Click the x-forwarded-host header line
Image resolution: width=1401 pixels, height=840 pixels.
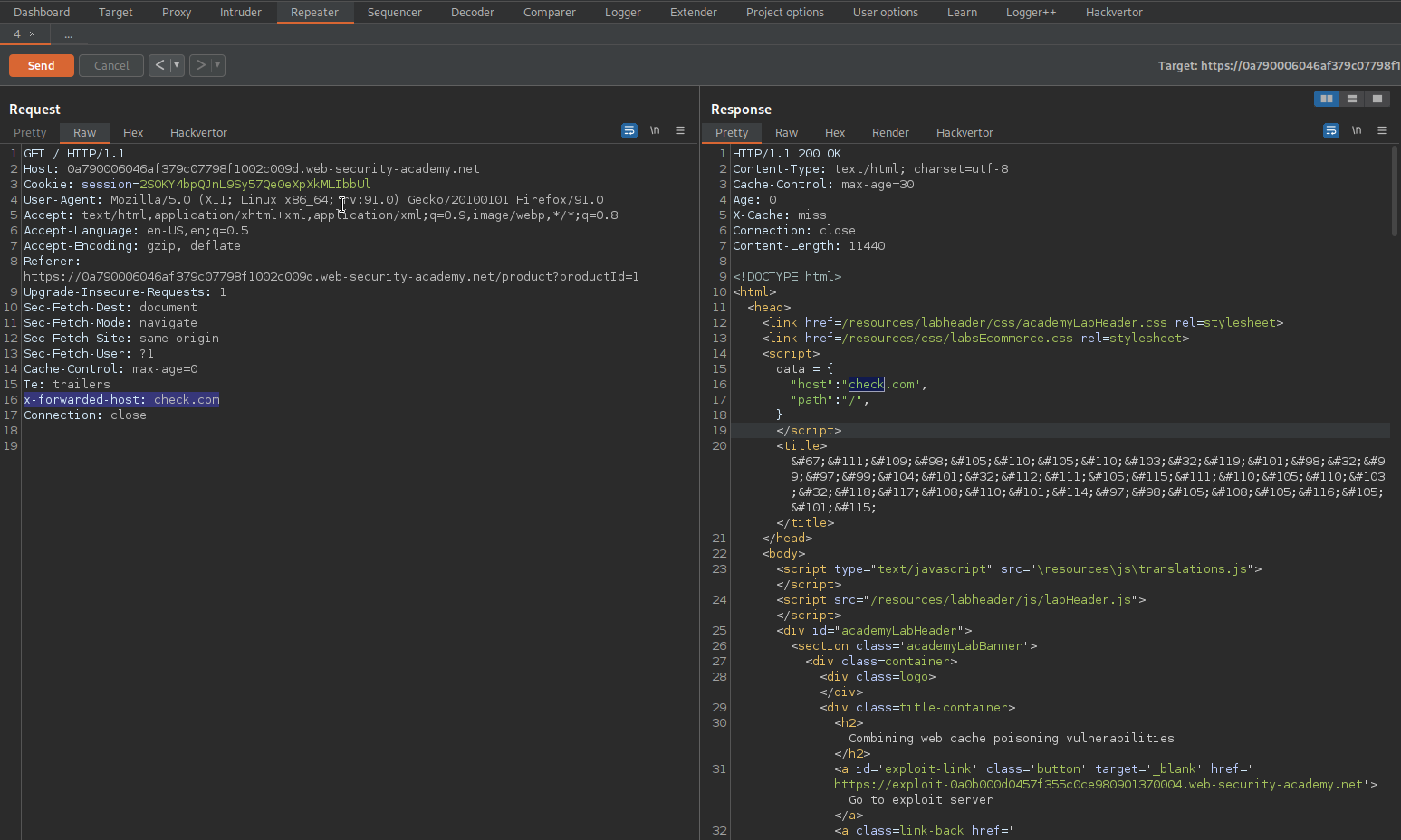coord(121,400)
